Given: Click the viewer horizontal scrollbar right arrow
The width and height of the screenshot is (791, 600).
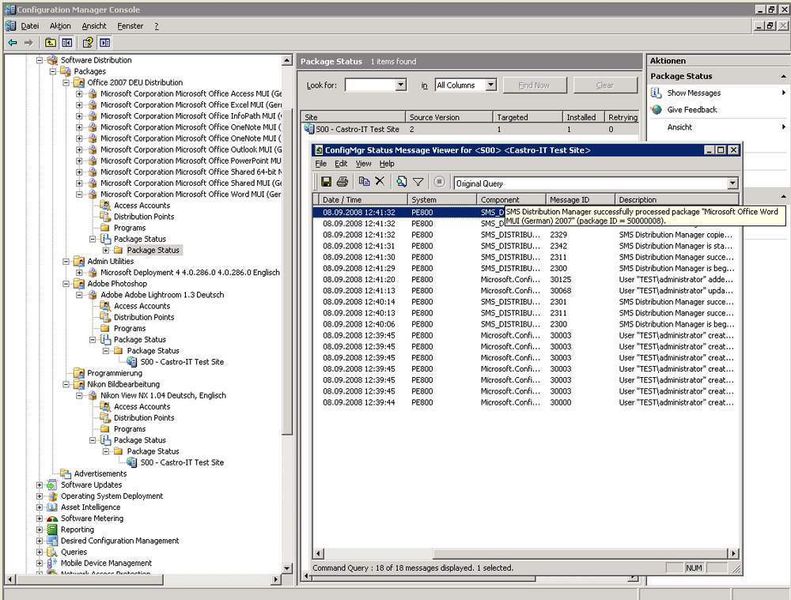Looking at the screenshot, I should (x=732, y=554).
